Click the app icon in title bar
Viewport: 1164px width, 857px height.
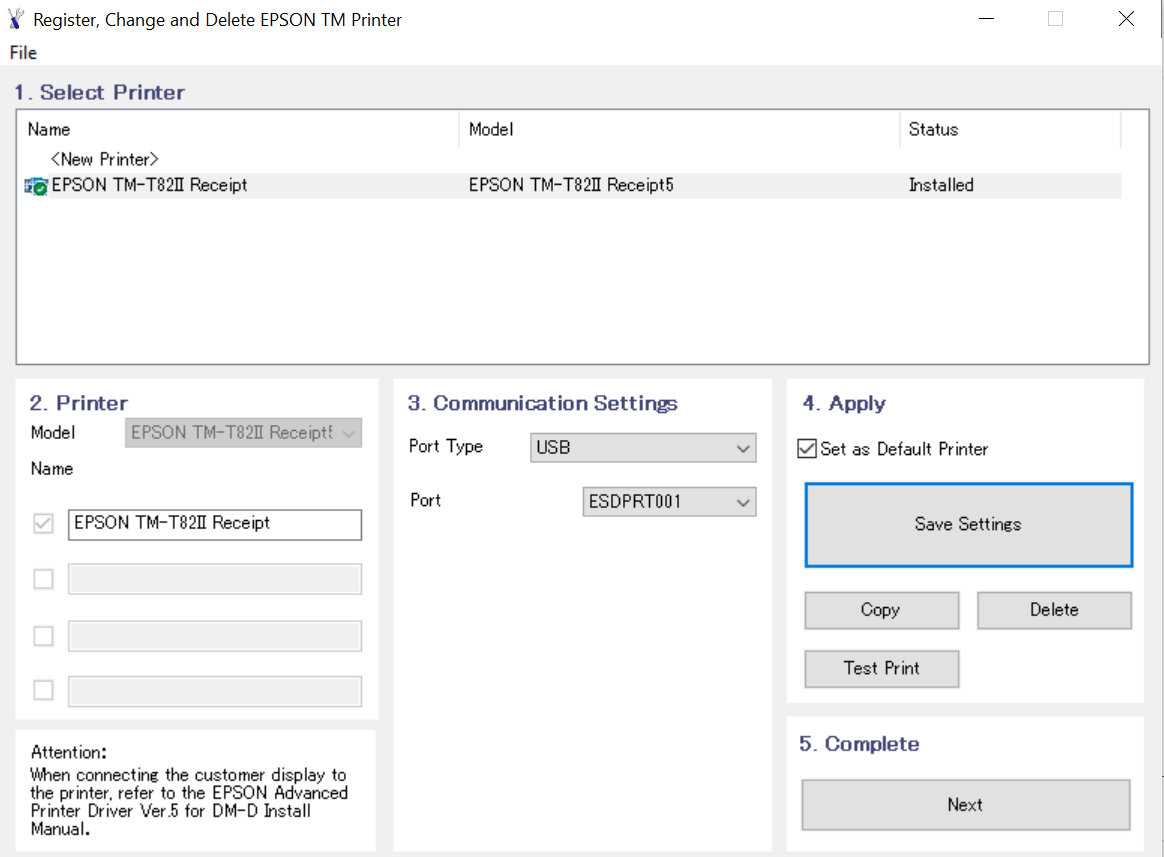tap(16, 19)
